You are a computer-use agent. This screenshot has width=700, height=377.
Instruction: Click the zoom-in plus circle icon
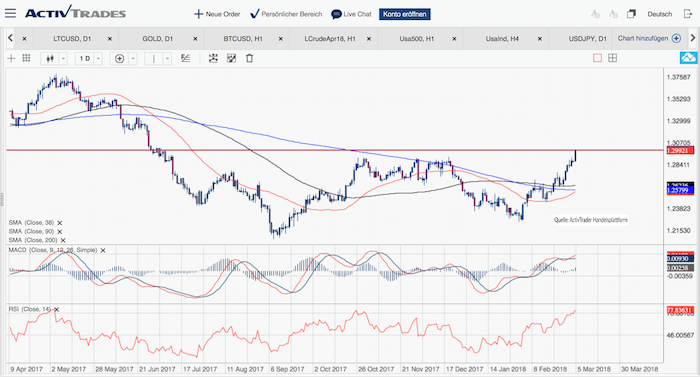119,59
